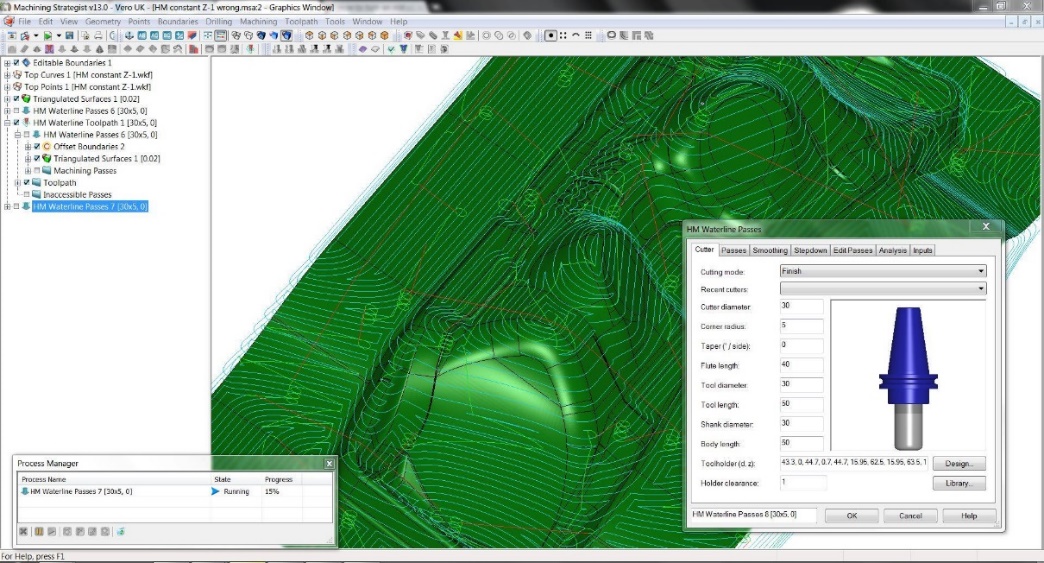
Task: Click the green run arrow toolbar icon
Action: click(47, 35)
